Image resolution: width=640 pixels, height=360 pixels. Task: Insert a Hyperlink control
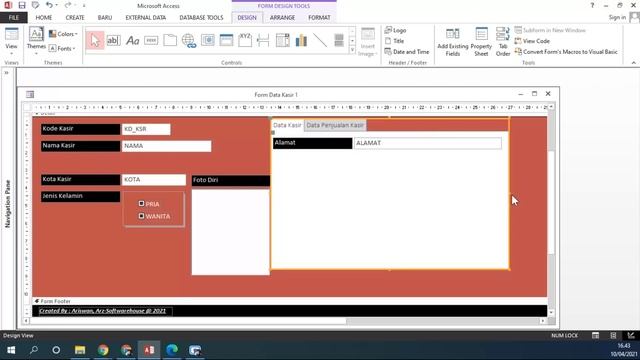pos(189,40)
